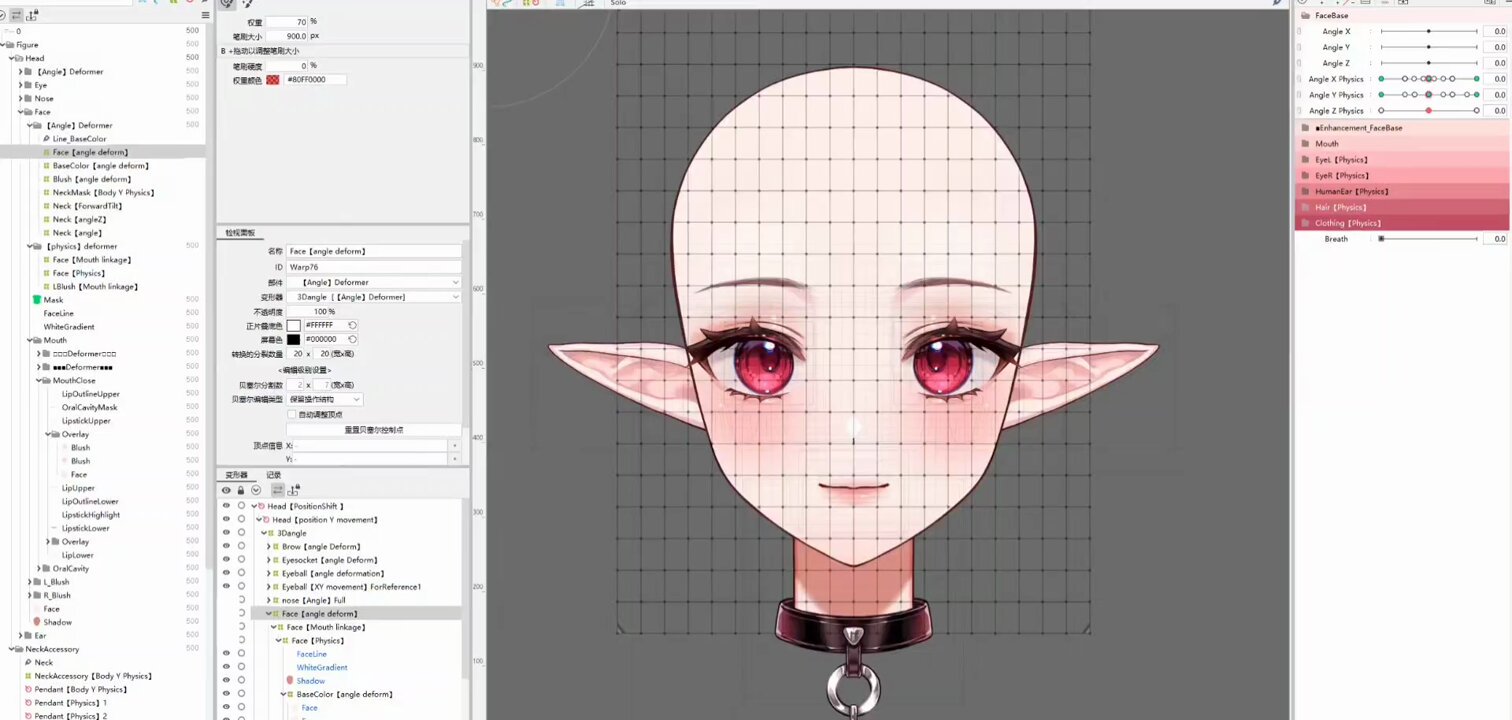Click the brush size 900.0 field
The image size is (1512, 720).
pos(287,36)
